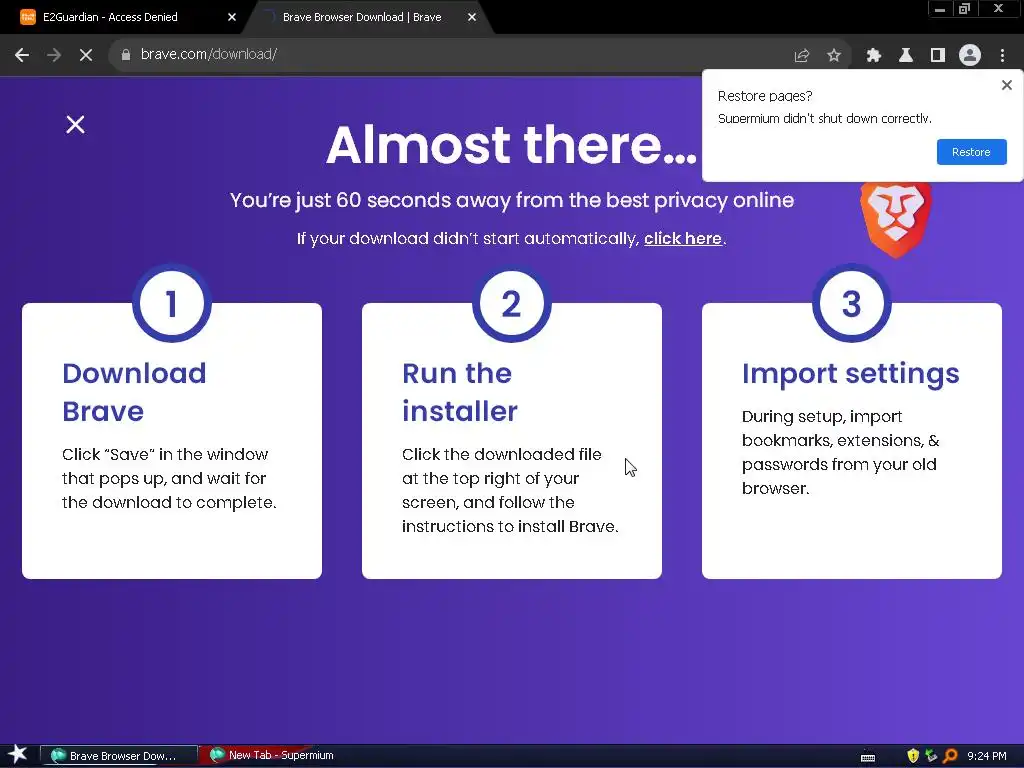Click the 'Run the installer' heading
Viewport: 1024px width, 768px height.
pyautogui.click(x=460, y=392)
